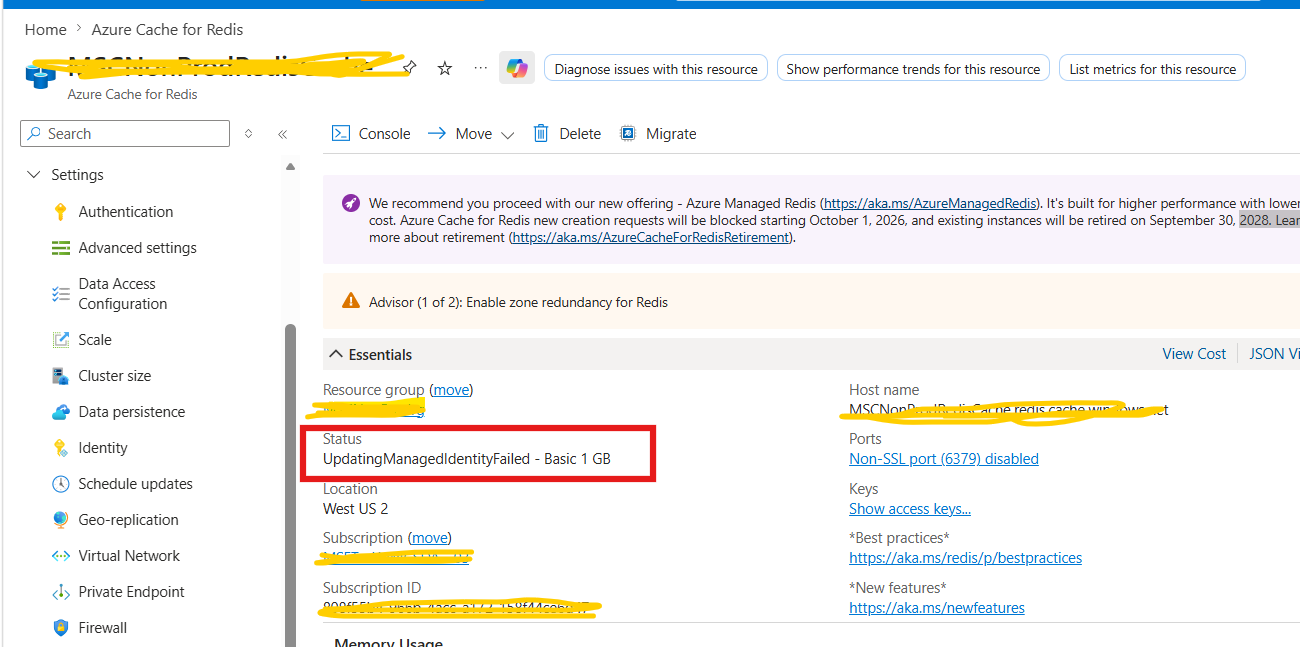Screen dimensions: 1300x647
Task: Click the Identity key icon
Action: [61, 448]
